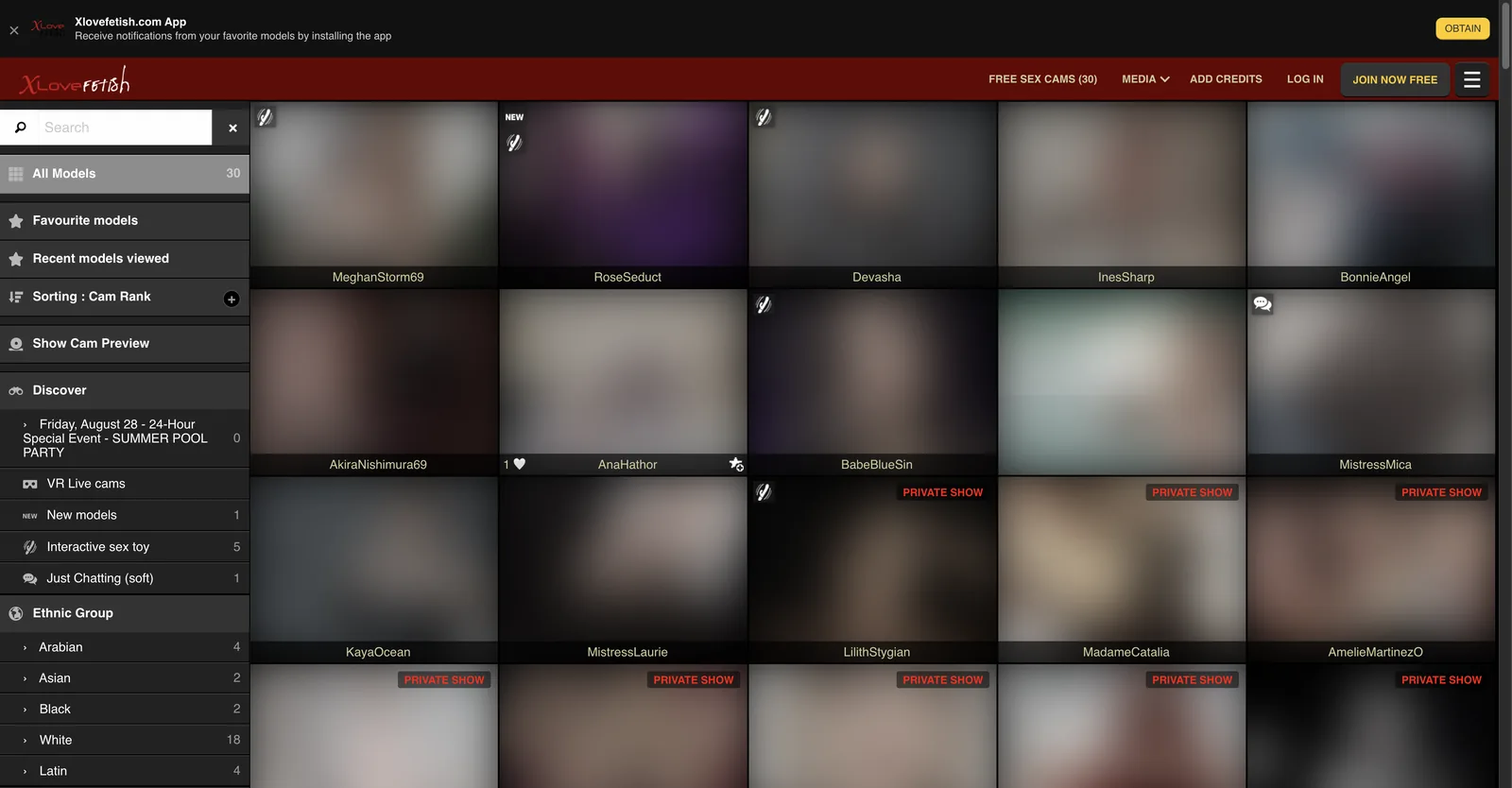Open the hamburger menu icon
The height and width of the screenshot is (788, 1512).
click(x=1471, y=79)
